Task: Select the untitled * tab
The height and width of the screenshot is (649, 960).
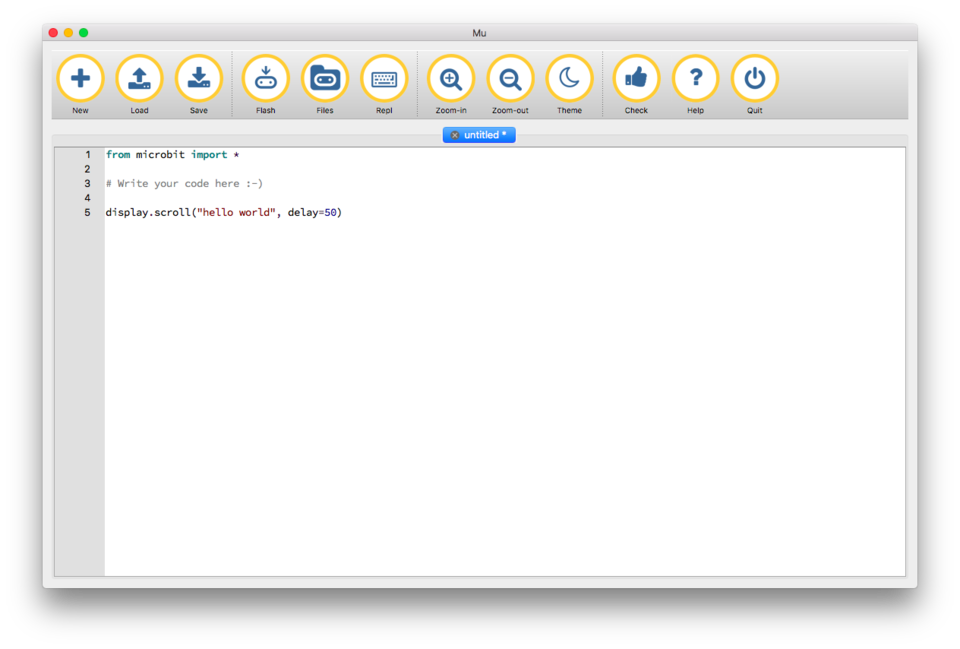Action: coord(479,135)
